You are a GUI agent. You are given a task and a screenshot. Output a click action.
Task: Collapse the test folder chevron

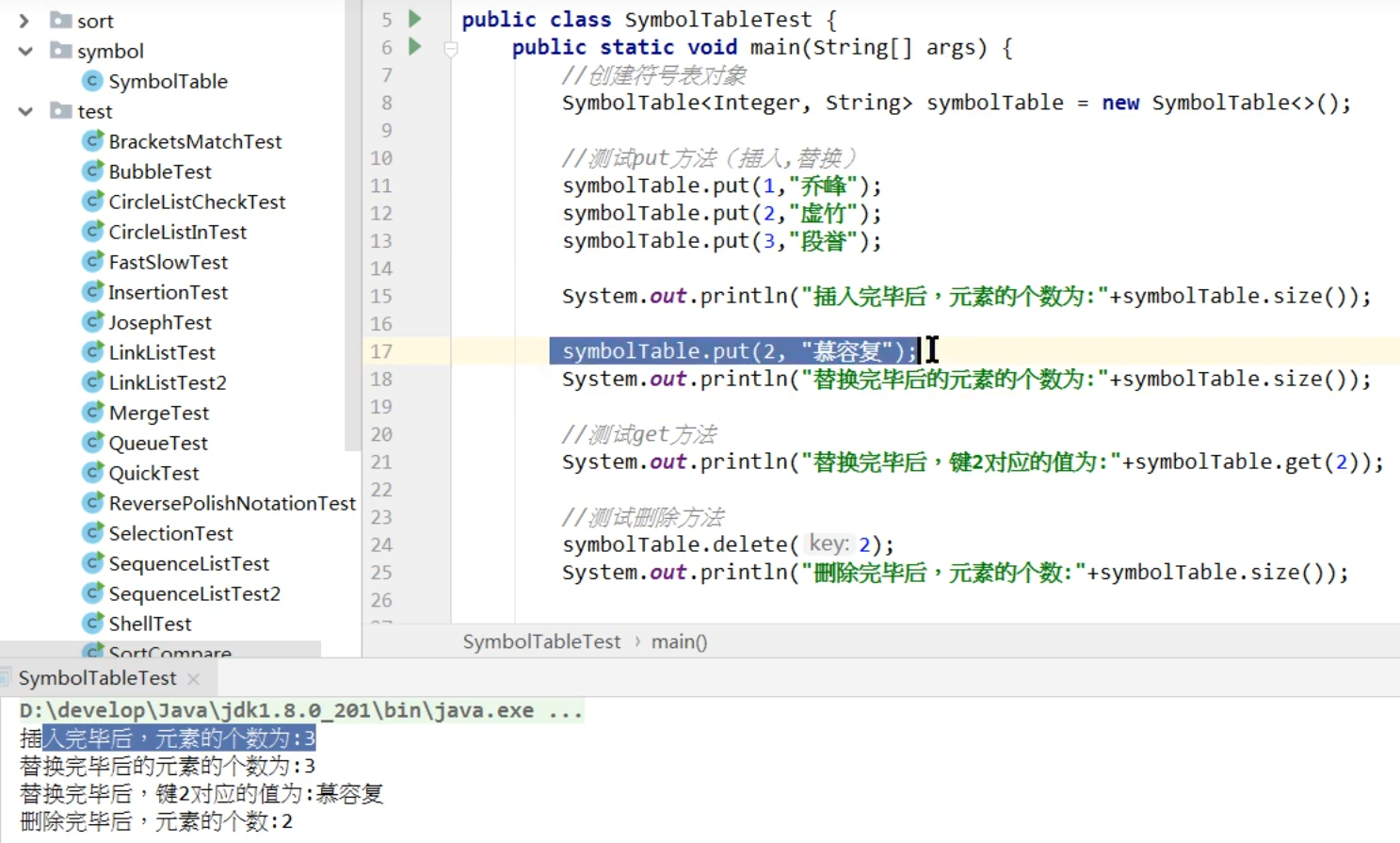pos(25,111)
